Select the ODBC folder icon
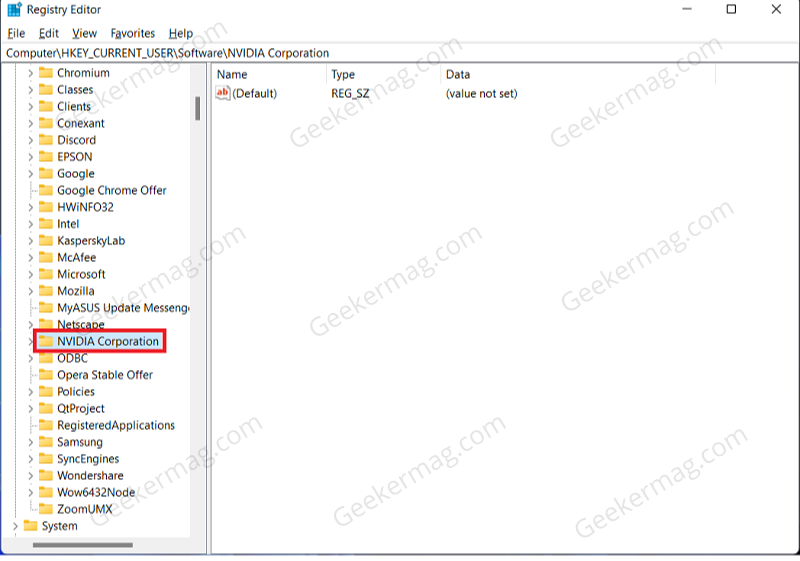This screenshot has width=800, height=561. [x=46, y=358]
